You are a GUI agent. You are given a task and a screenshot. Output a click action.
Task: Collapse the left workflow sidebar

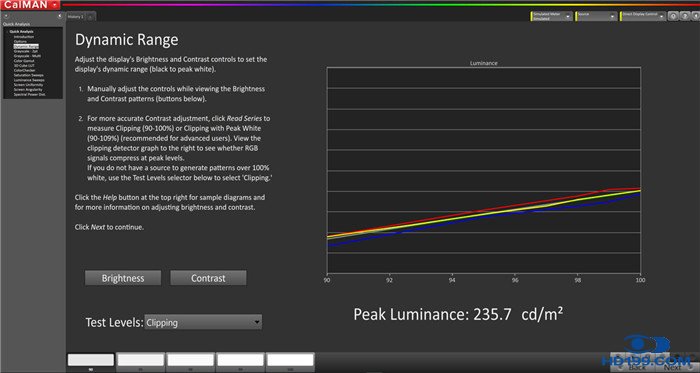click(x=60, y=16)
